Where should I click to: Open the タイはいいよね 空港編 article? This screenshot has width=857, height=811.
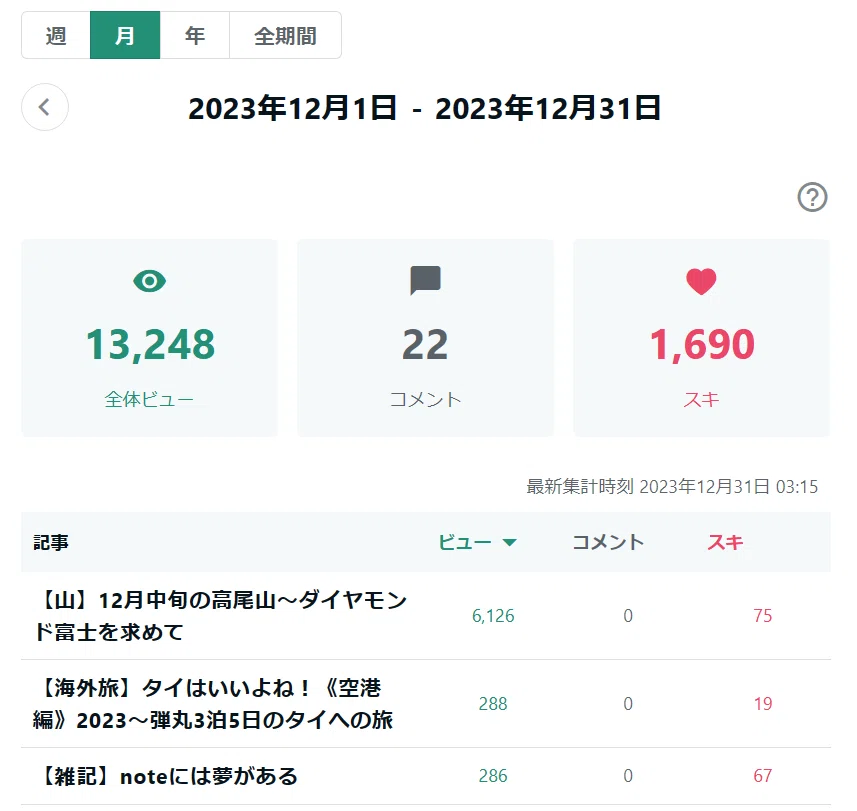pos(213,704)
